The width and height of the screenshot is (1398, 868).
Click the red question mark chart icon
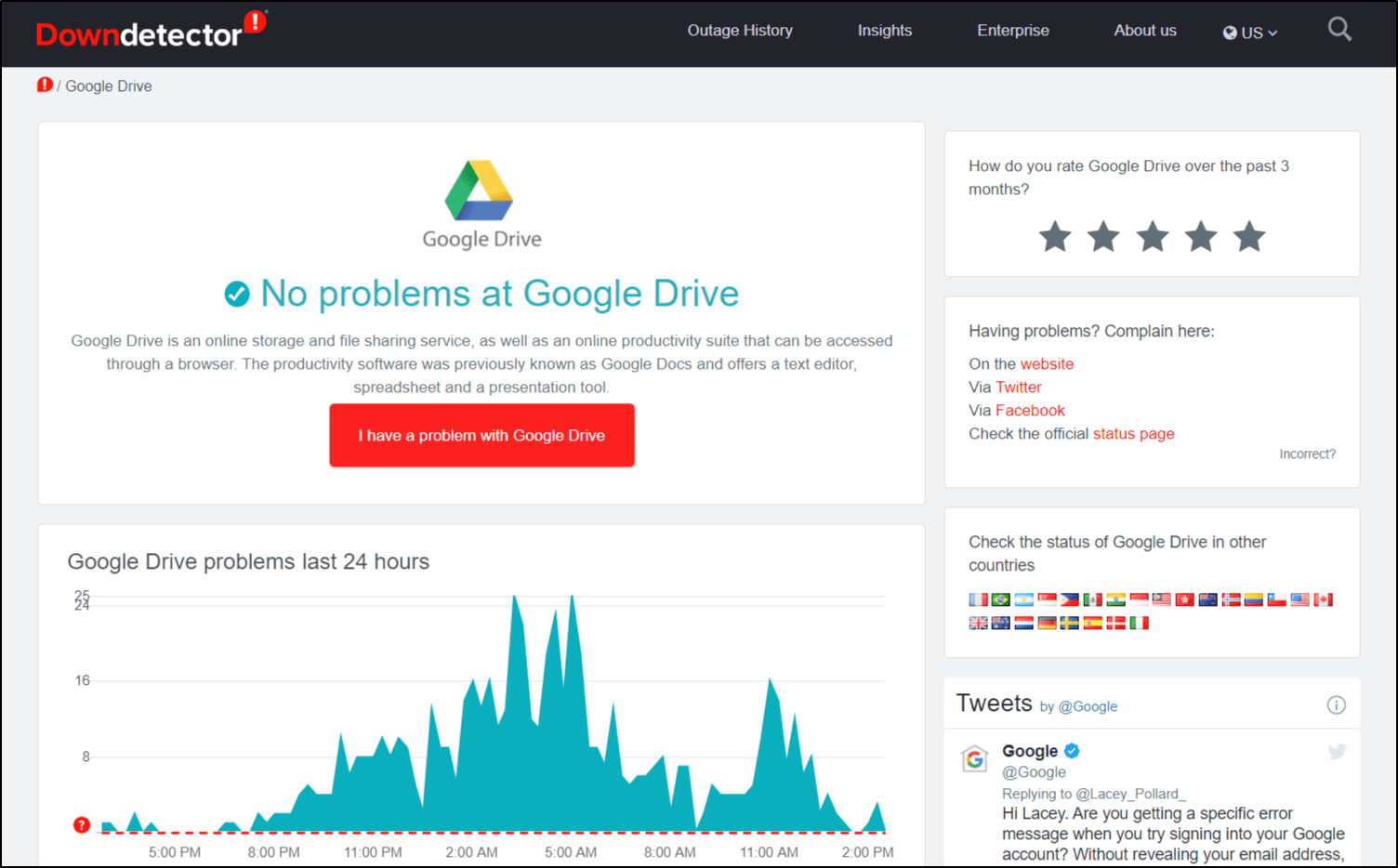(82, 824)
